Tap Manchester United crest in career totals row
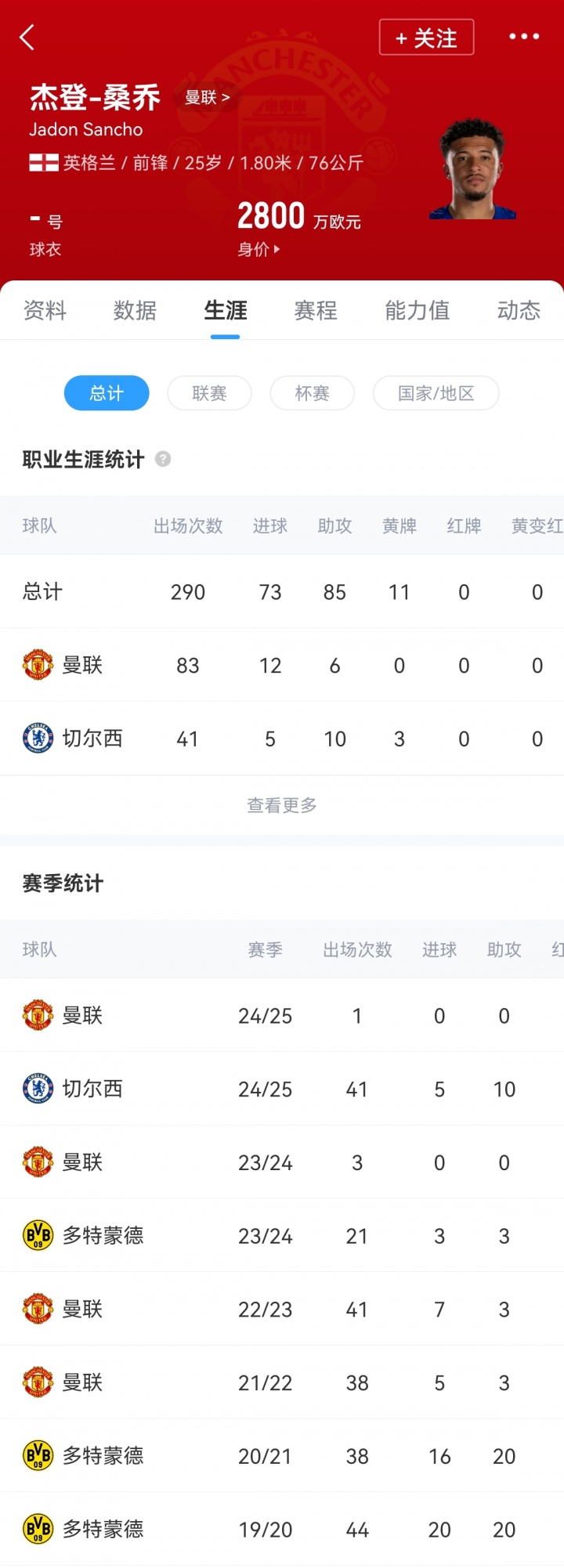This screenshot has width=564, height=1568. (38, 665)
